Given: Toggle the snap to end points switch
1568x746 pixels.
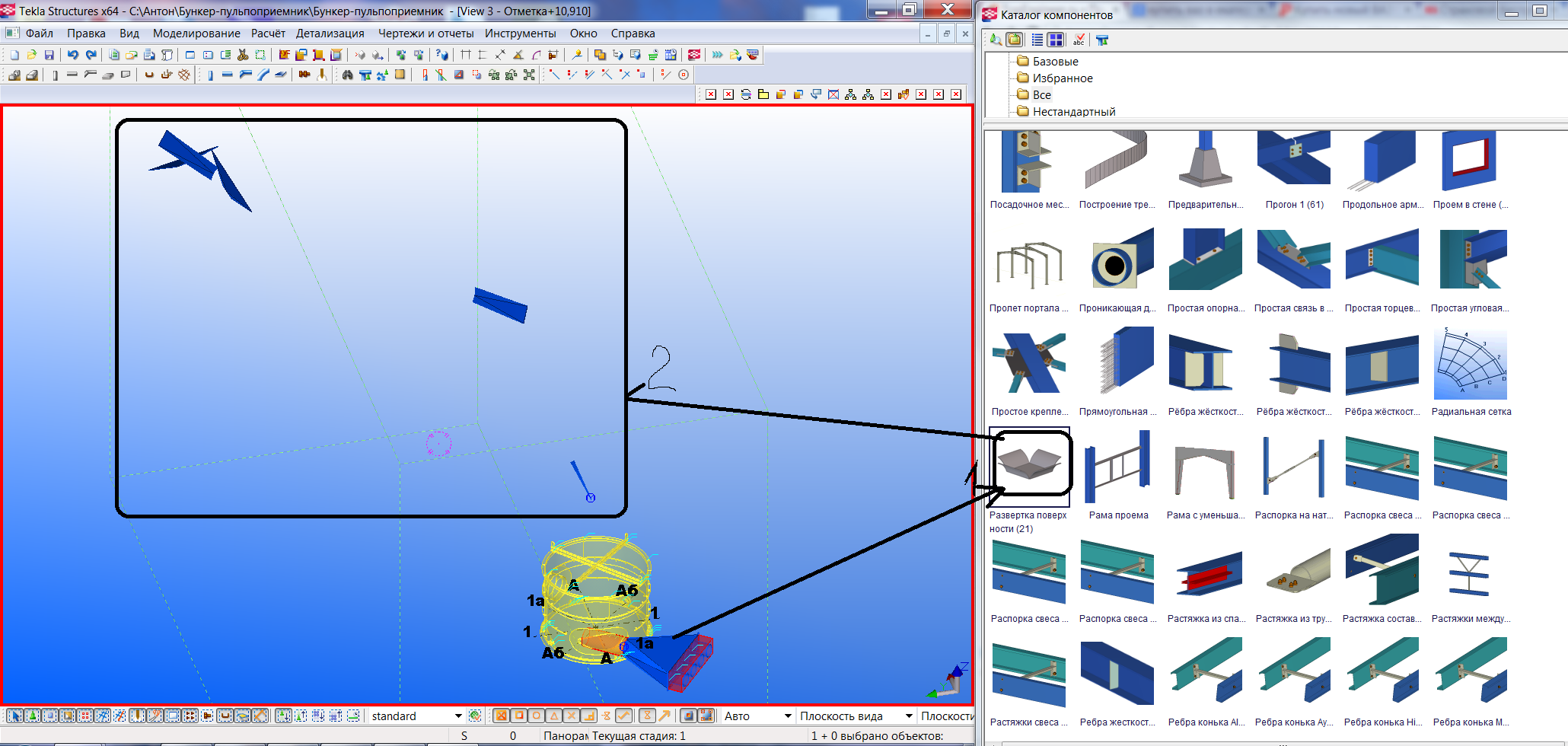Looking at the screenshot, I should point(519,716).
